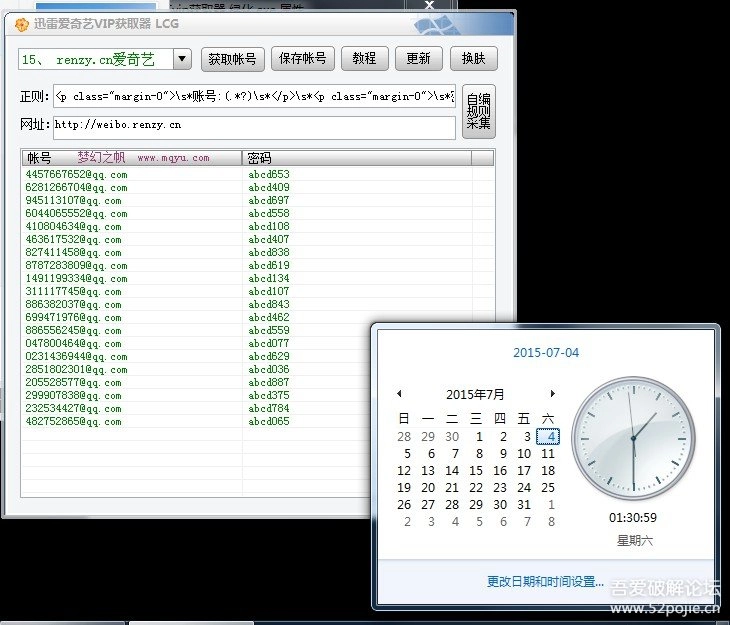Image resolution: width=730 pixels, height=625 pixels.
Task: Go to previous month in calendar
Action: pos(399,394)
